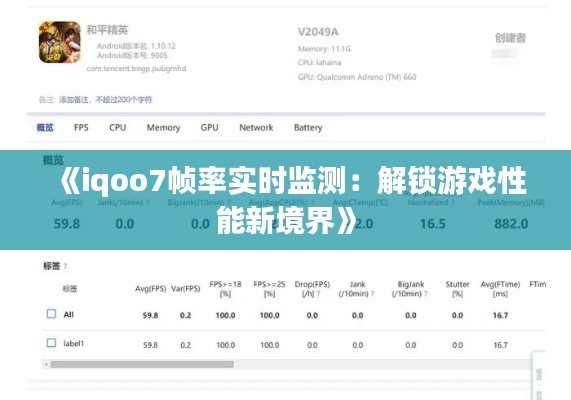Image resolution: width=571 pixels, height=400 pixels.
Task: Click the FPS>=18 column header
Action: click(x=225, y=289)
